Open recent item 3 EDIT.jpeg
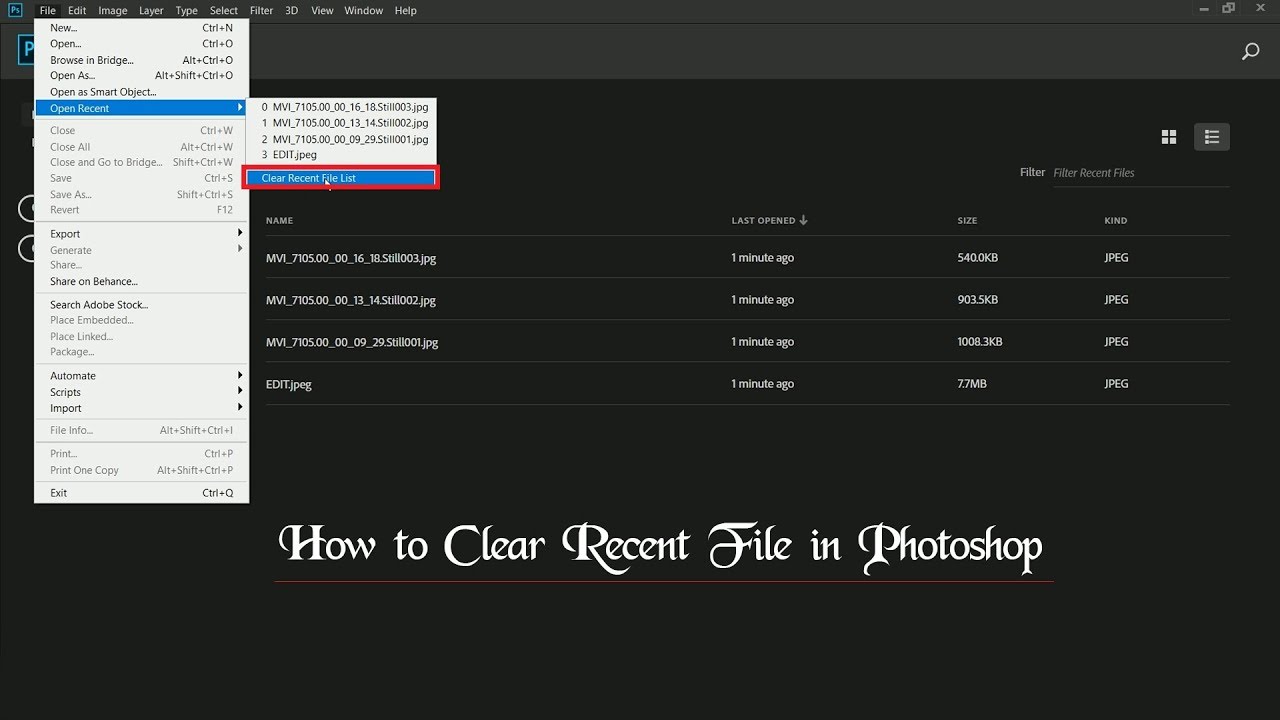The width and height of the screenshot is (1280, 720). [x=340, y=155]
